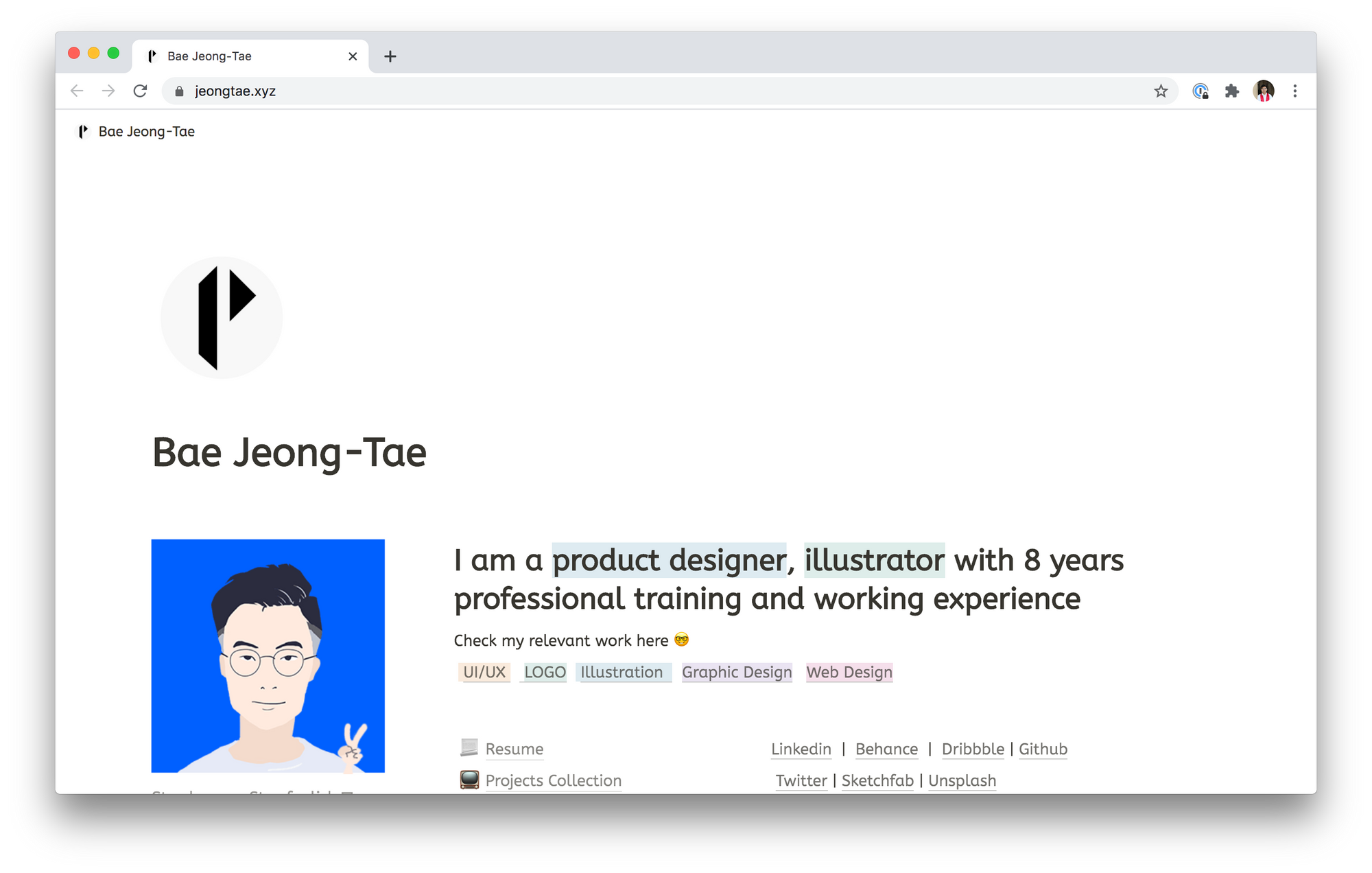Open a new tab with the plus button
The width and height of the screenshot is (1372, 873).
pos(390,56)
